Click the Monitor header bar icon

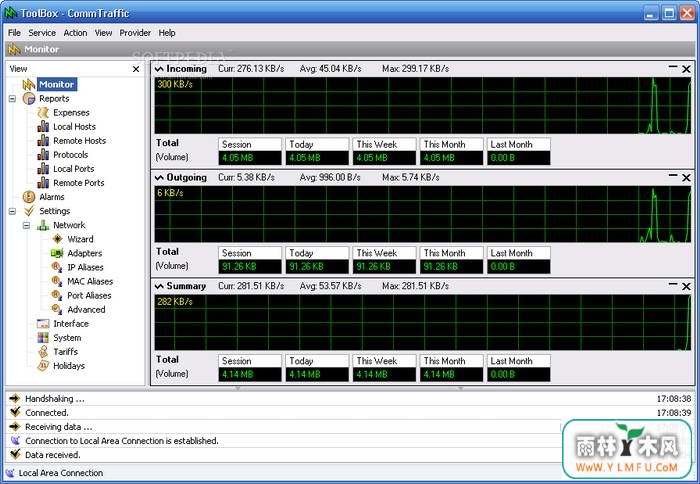click(15, 49)
